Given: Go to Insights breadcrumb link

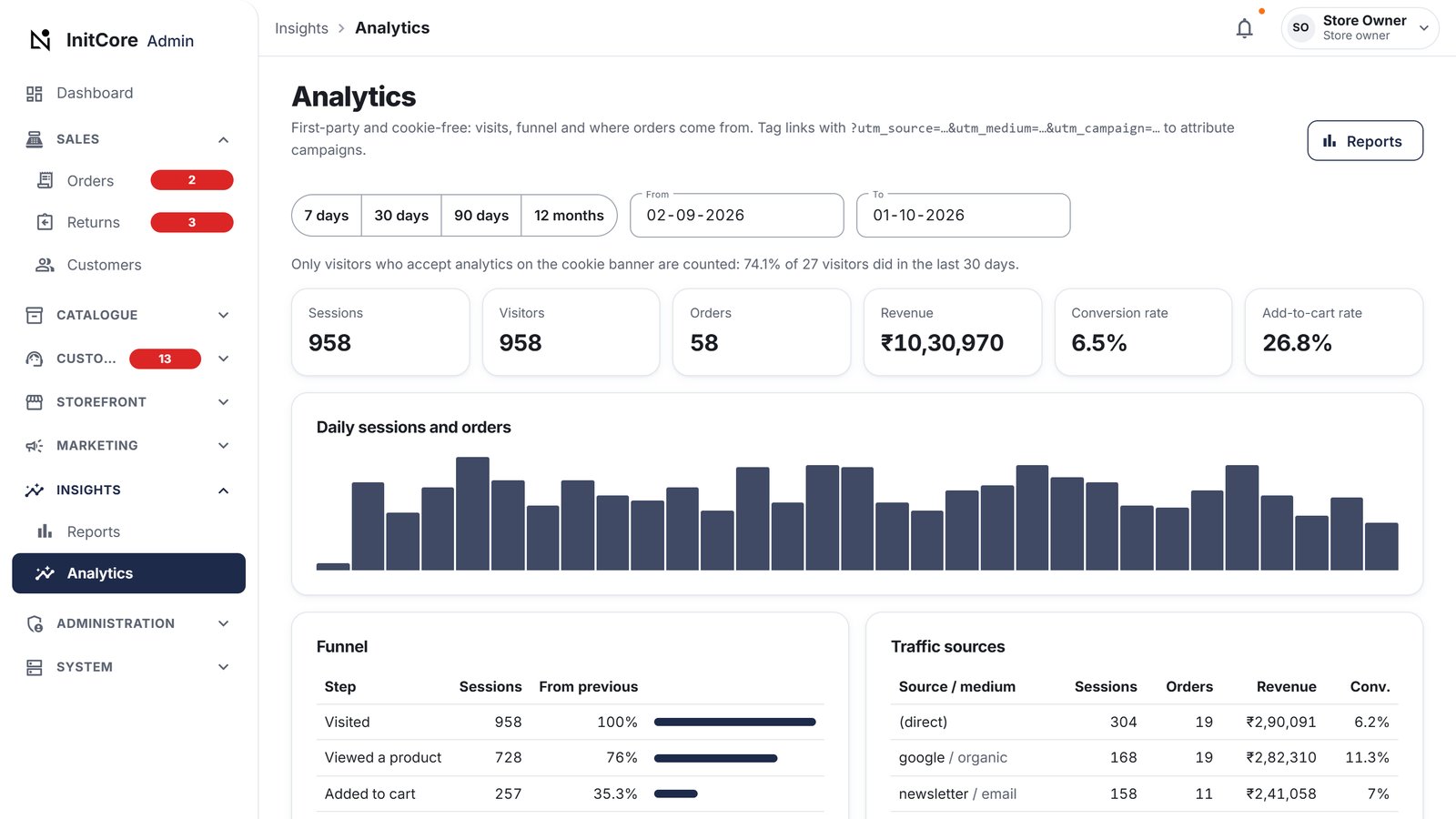Looking at the screenshot, I should [301, 28].
